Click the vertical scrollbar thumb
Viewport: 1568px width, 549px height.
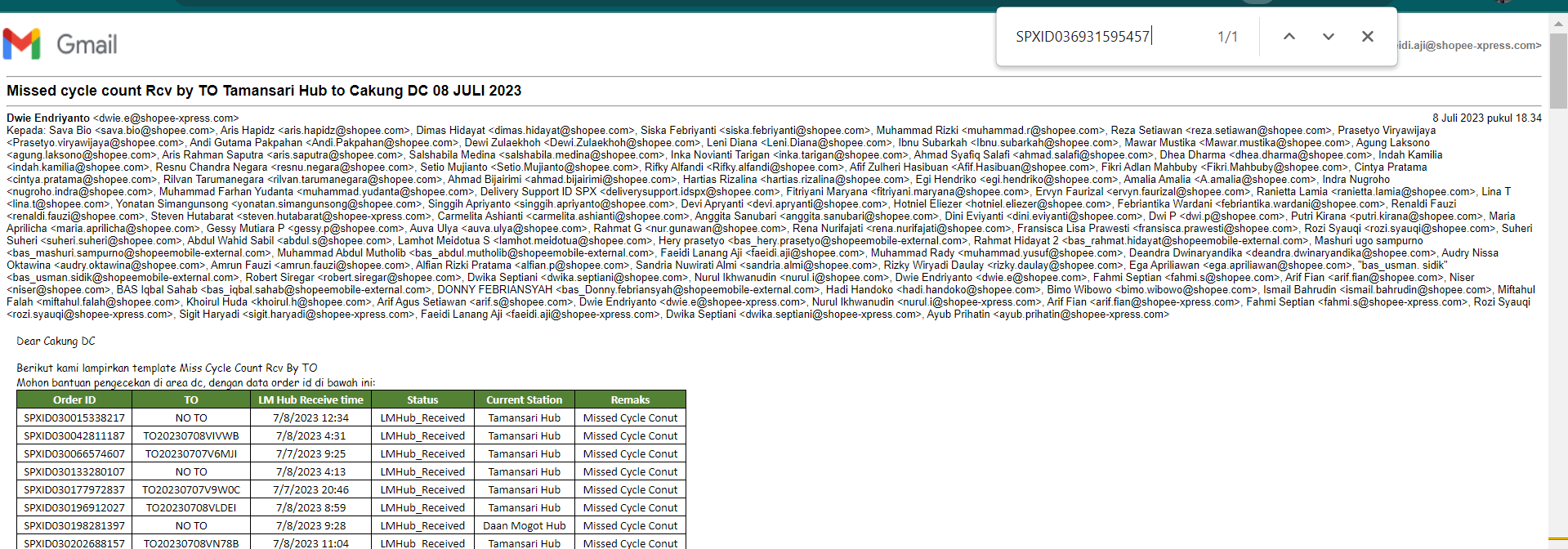(1558, 71)
